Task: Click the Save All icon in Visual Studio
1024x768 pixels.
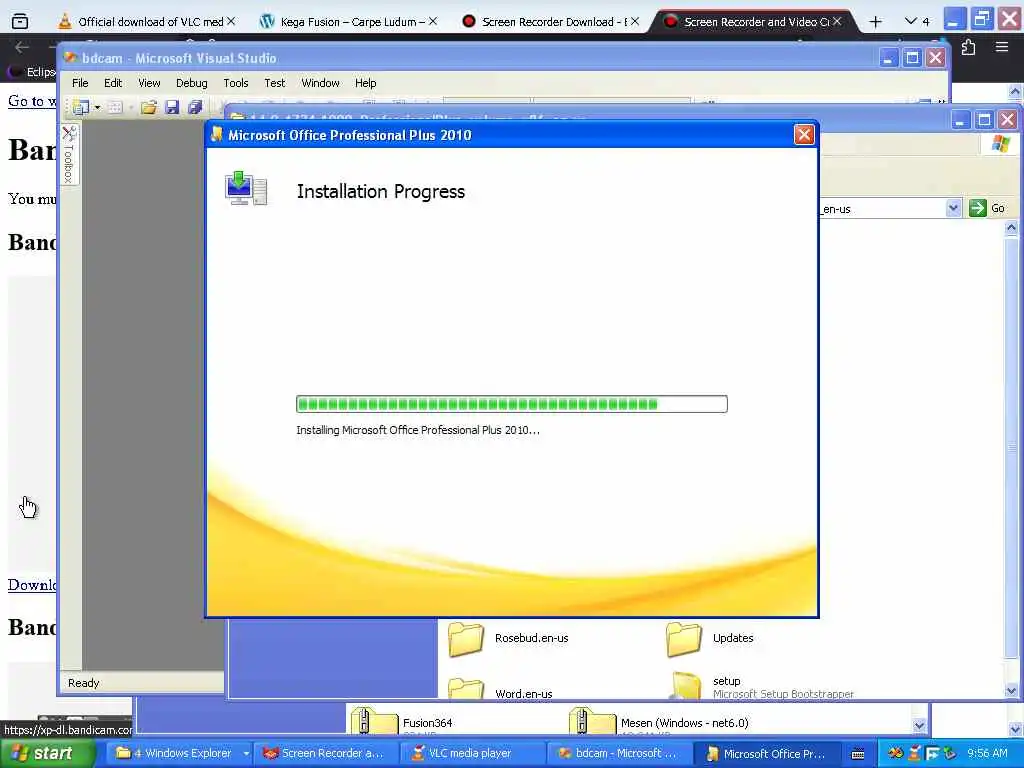Action: click(195, 107)
